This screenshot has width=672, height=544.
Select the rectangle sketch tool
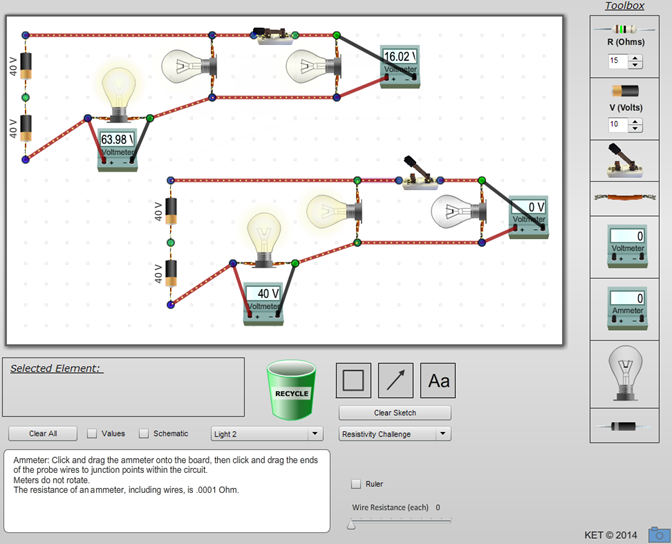[352, 380]
